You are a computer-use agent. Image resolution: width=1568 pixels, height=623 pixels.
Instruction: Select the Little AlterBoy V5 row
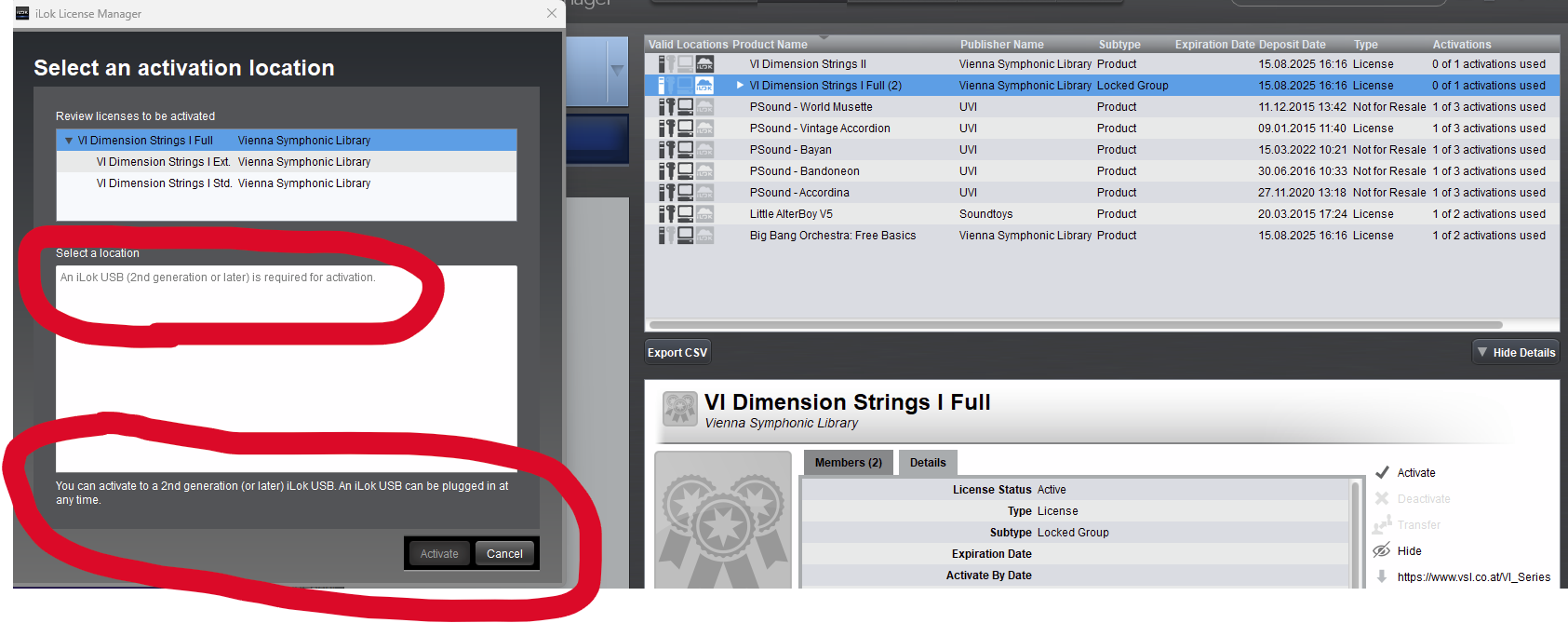point(1103,214)
